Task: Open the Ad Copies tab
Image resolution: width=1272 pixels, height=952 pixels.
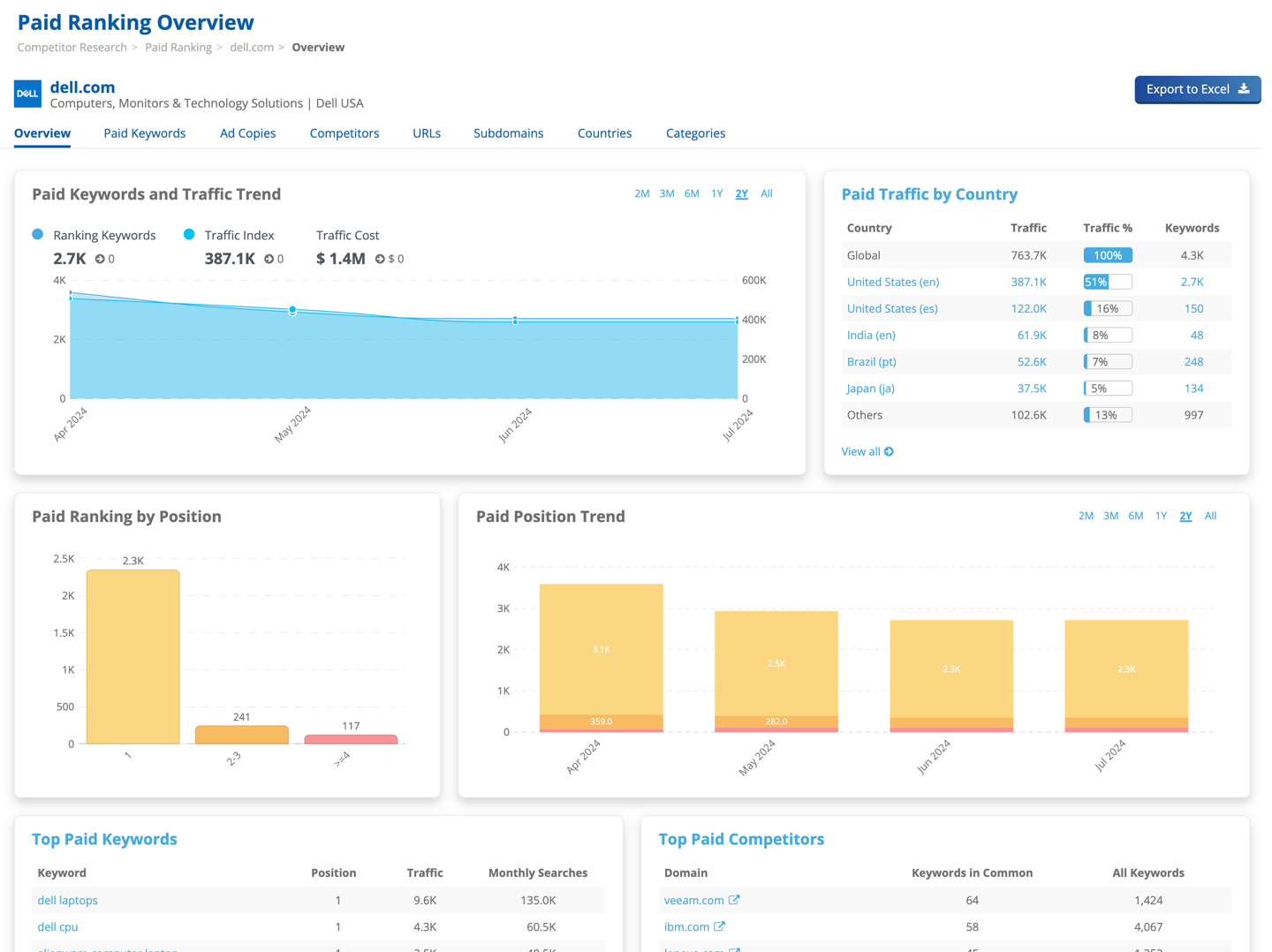Action: tap(247, 133)
